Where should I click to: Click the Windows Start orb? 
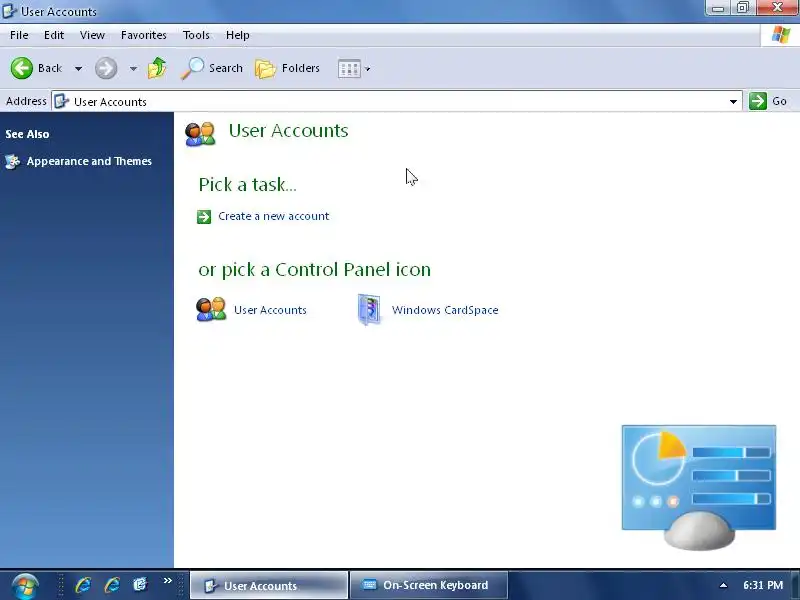pyautogui.click(x=25, y=585)
